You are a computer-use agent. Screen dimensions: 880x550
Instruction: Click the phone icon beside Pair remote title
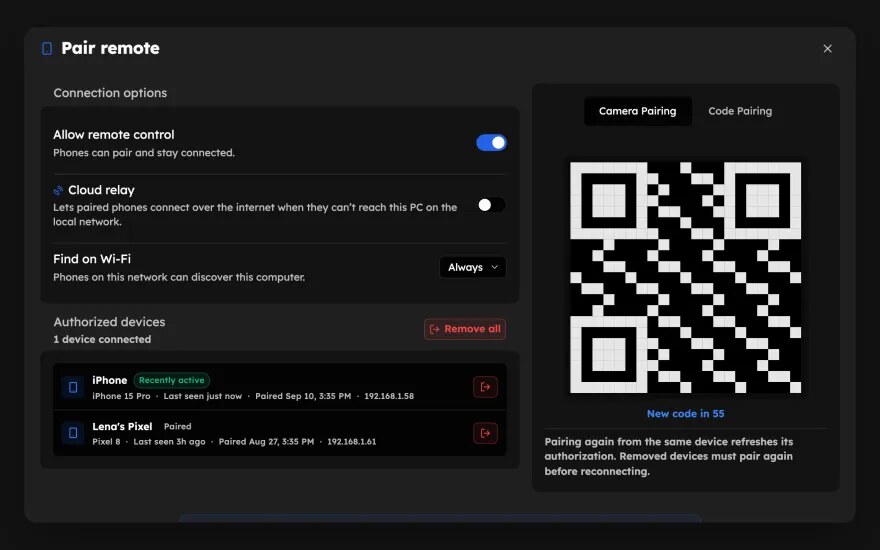(47, 49)
